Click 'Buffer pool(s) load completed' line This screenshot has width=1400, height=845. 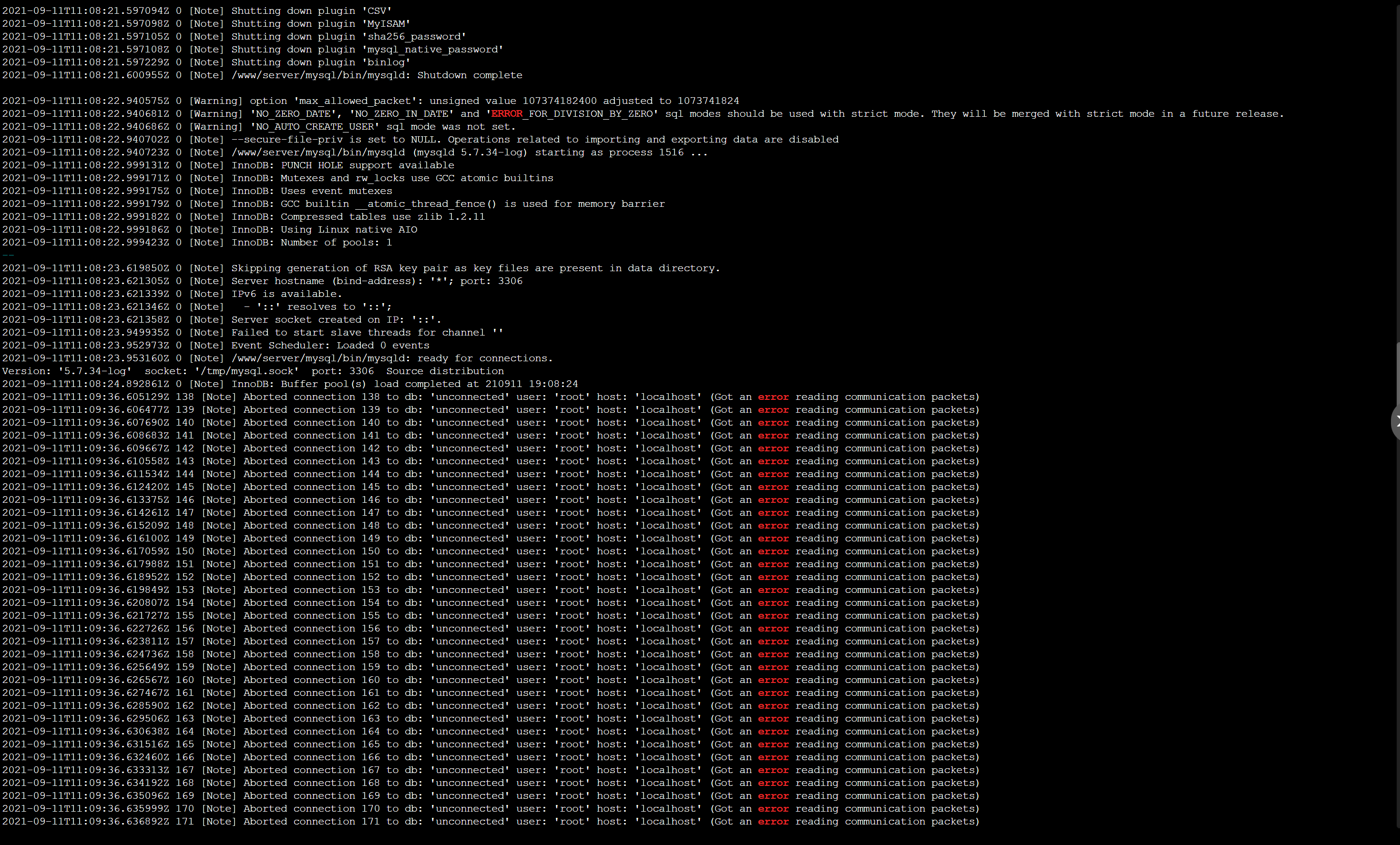coord(290,384)
